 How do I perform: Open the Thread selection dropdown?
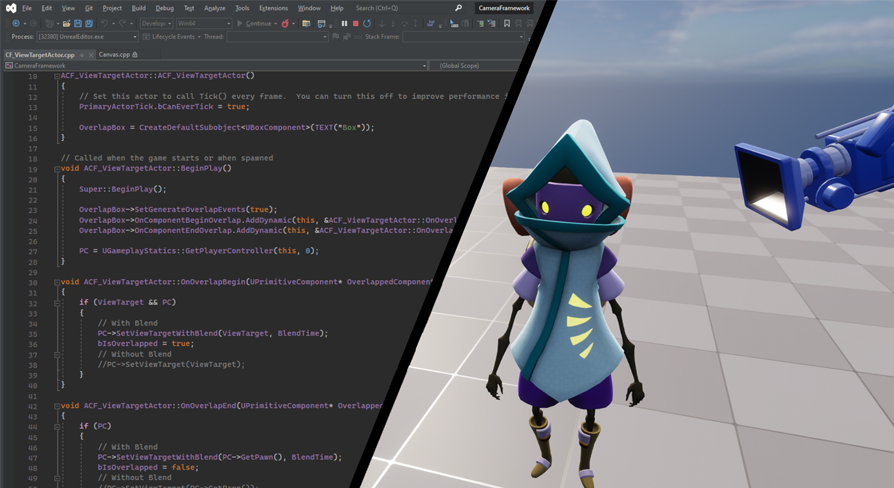click(277, 36)
